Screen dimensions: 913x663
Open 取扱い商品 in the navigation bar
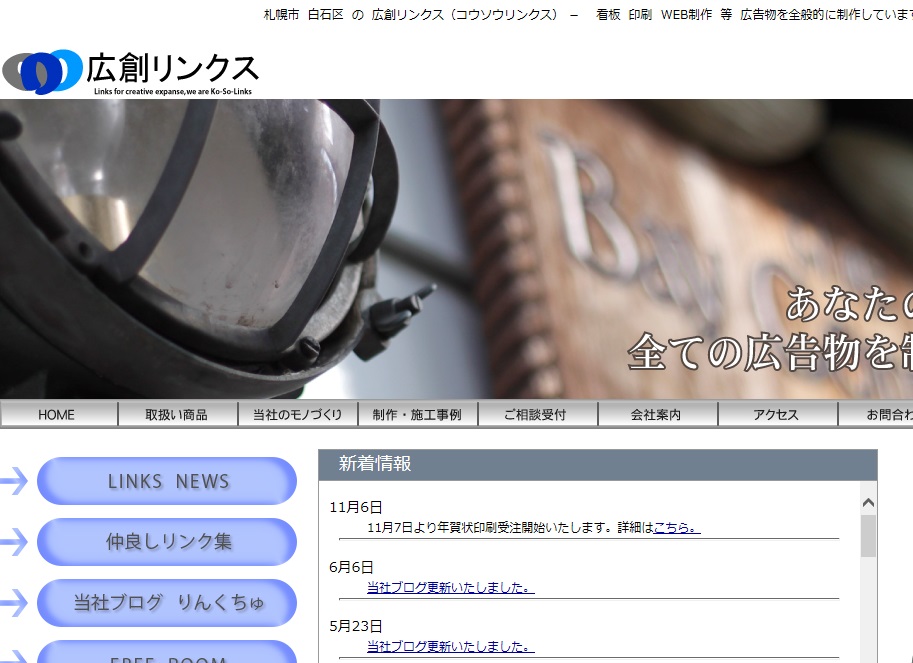tap(178, 414)
